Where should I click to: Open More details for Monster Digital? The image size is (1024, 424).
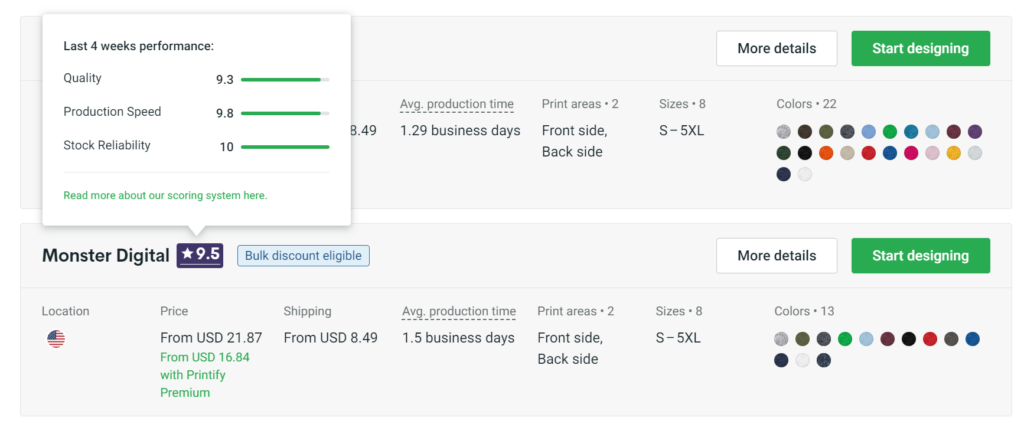776,255
